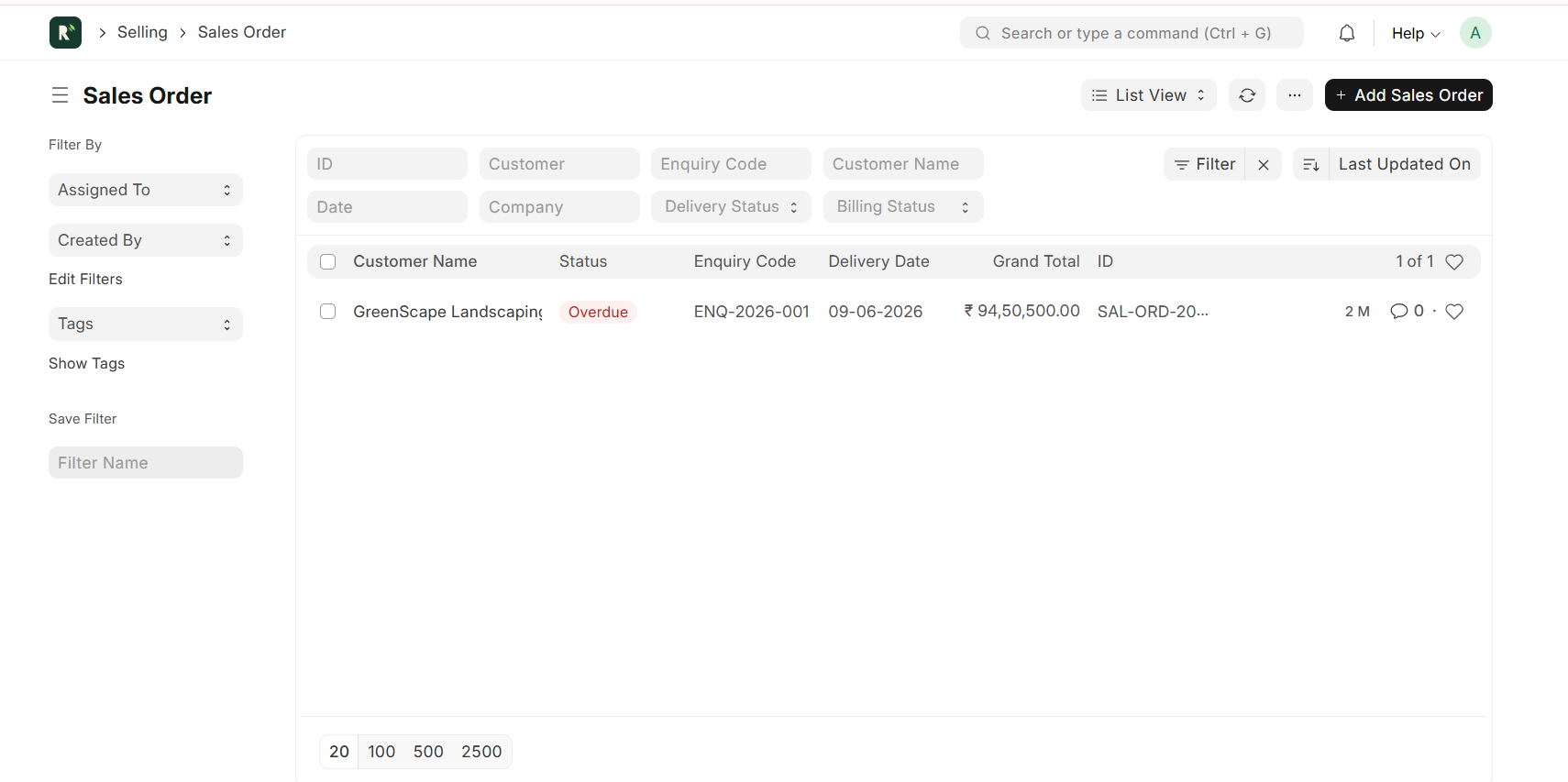Screen dimensions: 1568x782
Task: Click the Overdue status badge
Action: [x=598, y=312]
